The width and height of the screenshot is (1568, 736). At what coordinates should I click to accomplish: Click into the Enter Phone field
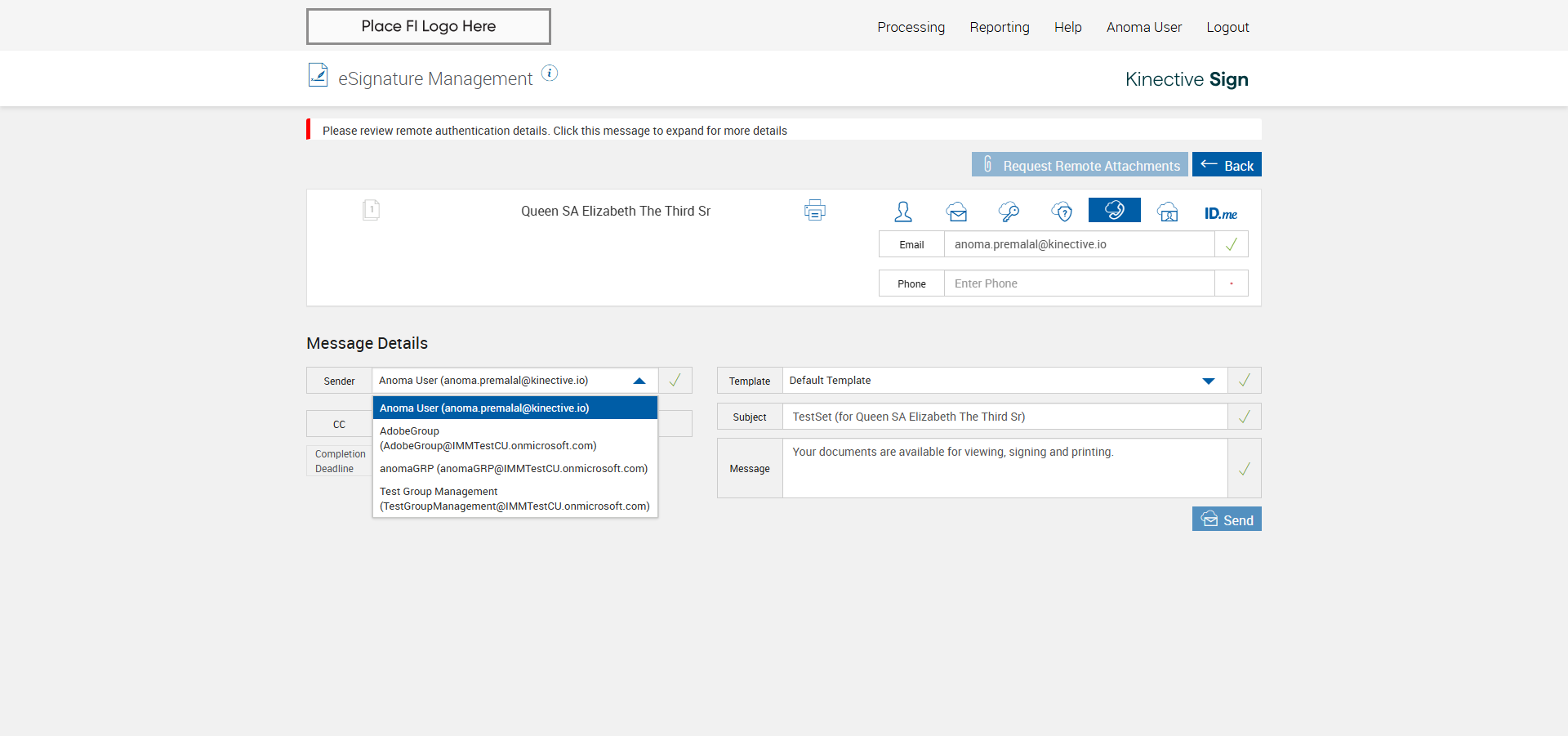click(1078, 283)
